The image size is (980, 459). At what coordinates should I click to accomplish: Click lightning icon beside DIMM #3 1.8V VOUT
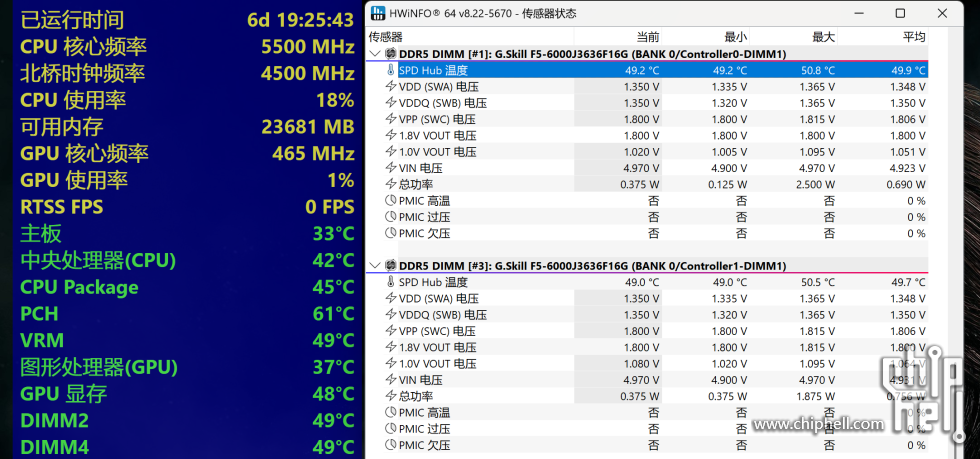(x=391, y=347)
